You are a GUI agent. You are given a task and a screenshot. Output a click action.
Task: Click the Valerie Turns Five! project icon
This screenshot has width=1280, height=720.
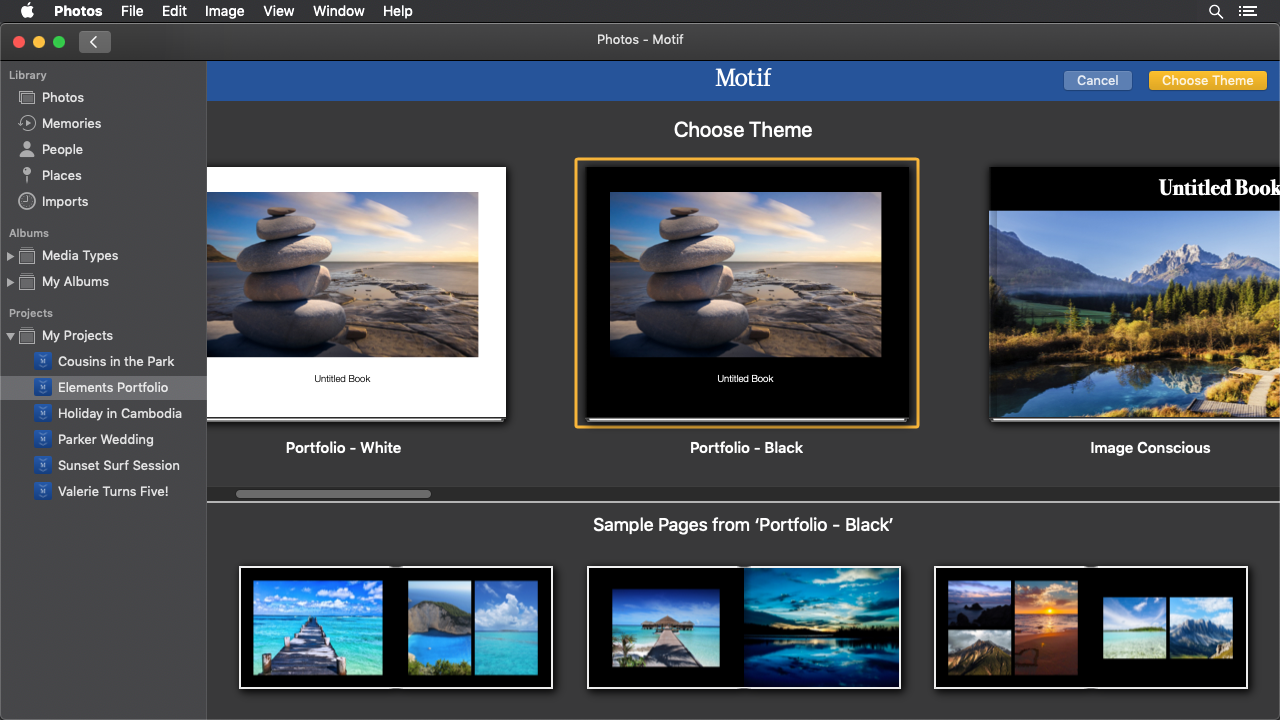pyautogui.click(x=42, y=491)
